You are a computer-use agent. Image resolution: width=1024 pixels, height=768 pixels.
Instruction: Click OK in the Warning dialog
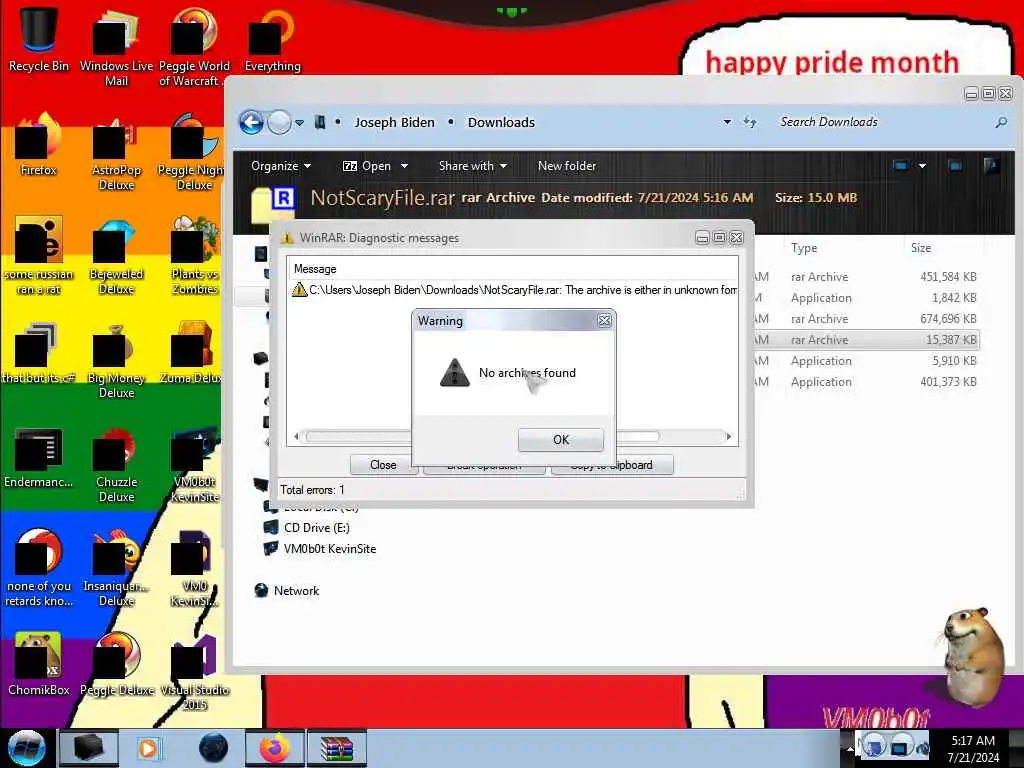tap(561, 440)
